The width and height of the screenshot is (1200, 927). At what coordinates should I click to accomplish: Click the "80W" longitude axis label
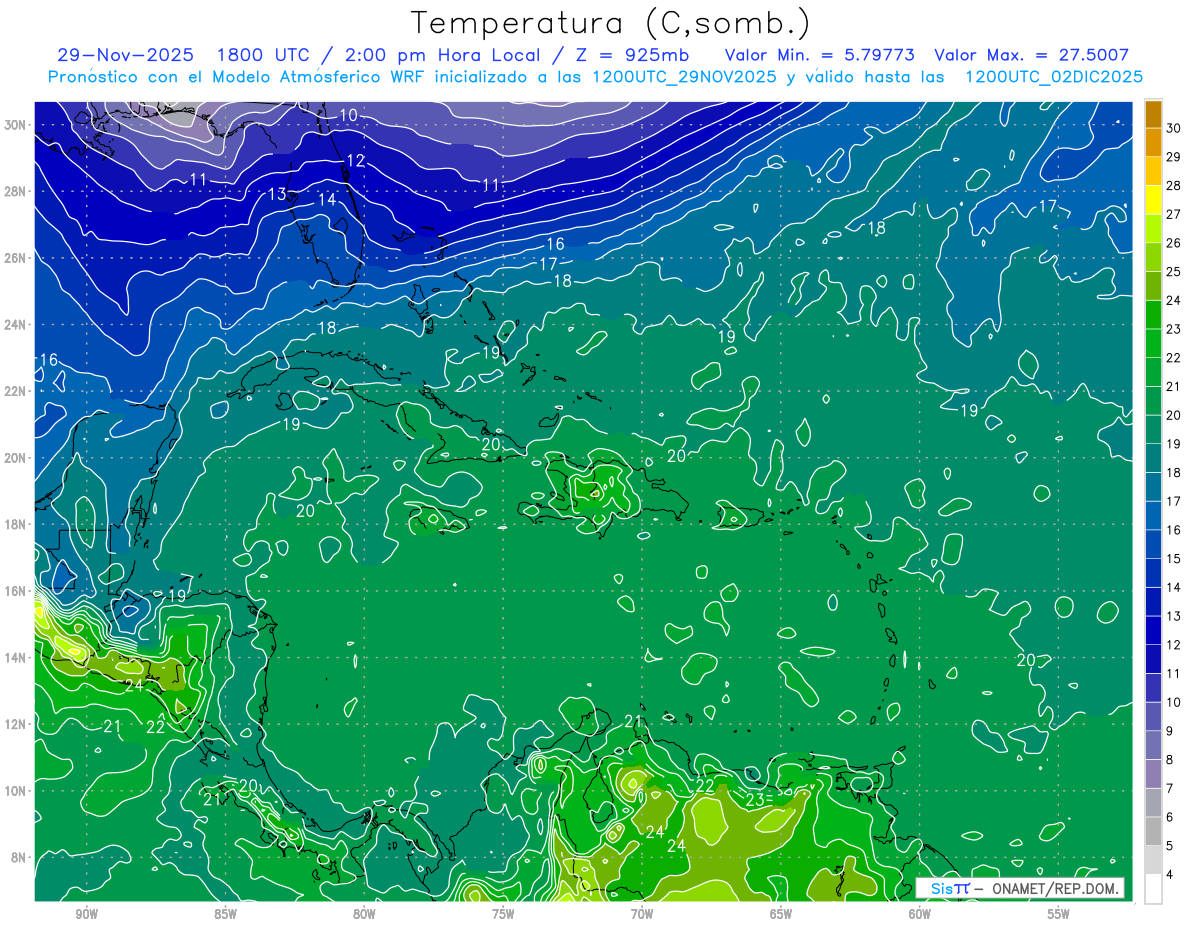coord(364,914)
